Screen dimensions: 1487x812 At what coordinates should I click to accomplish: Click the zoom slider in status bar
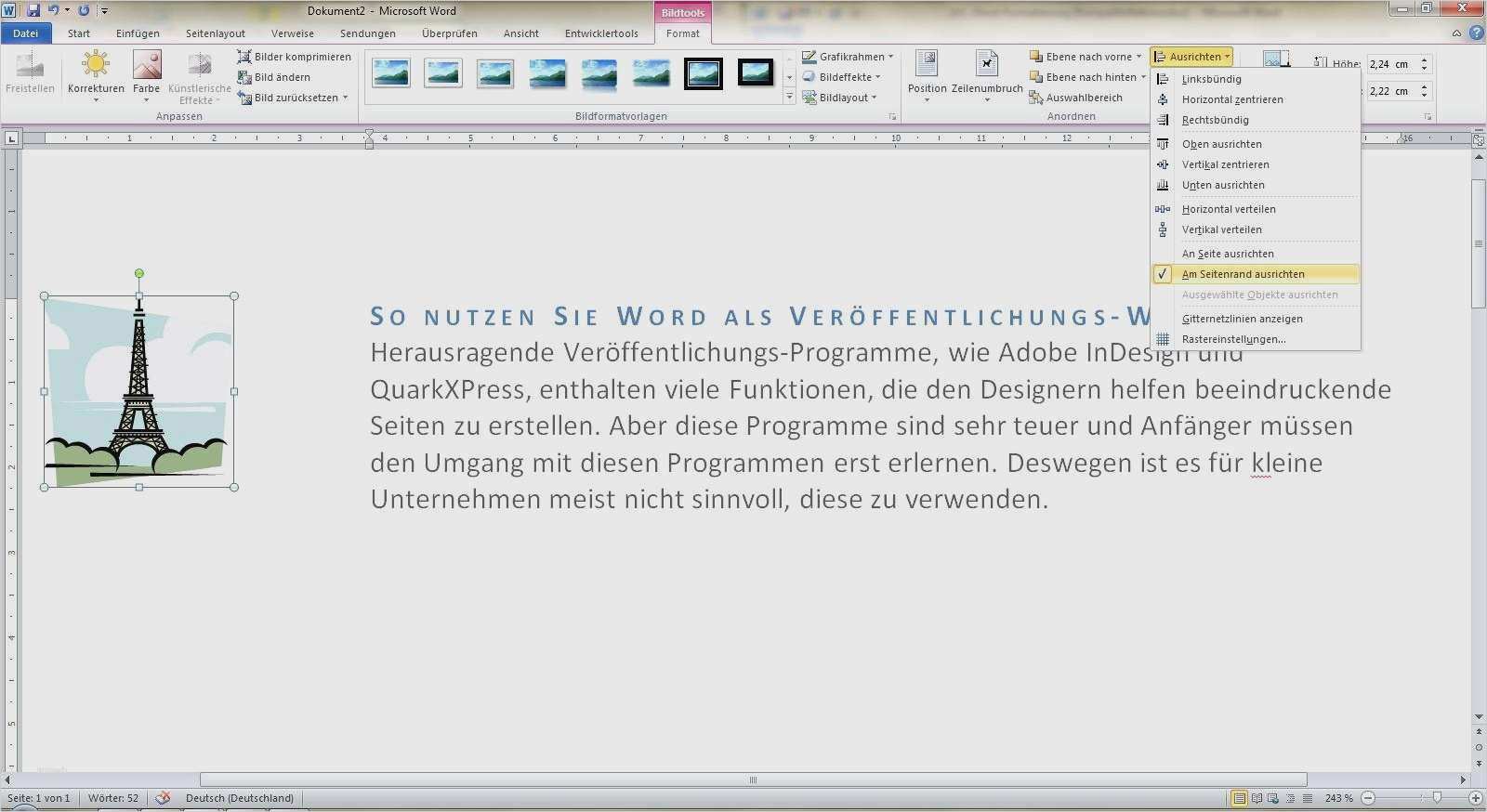(x=1437, y=798)
